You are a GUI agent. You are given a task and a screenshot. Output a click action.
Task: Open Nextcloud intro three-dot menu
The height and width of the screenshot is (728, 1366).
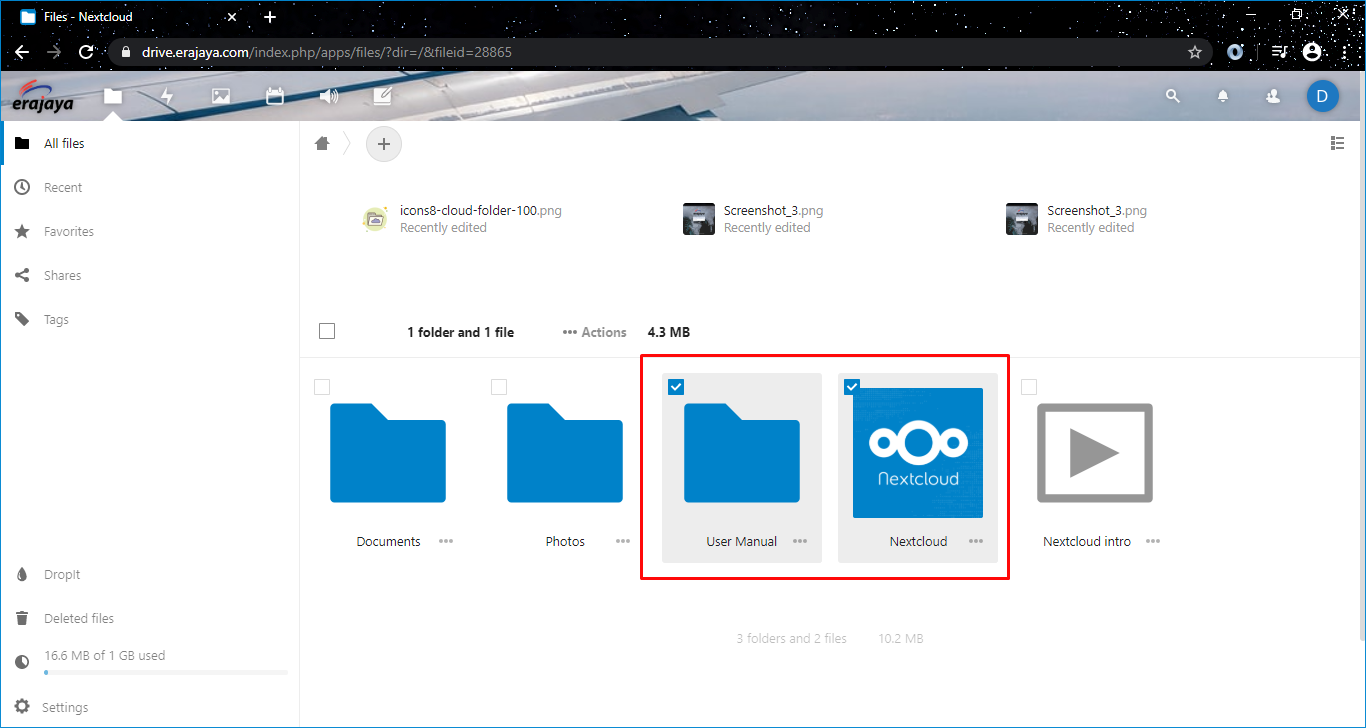1153,541
